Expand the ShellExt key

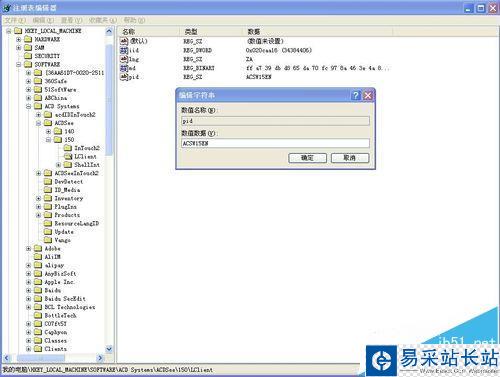pos(59,165)
